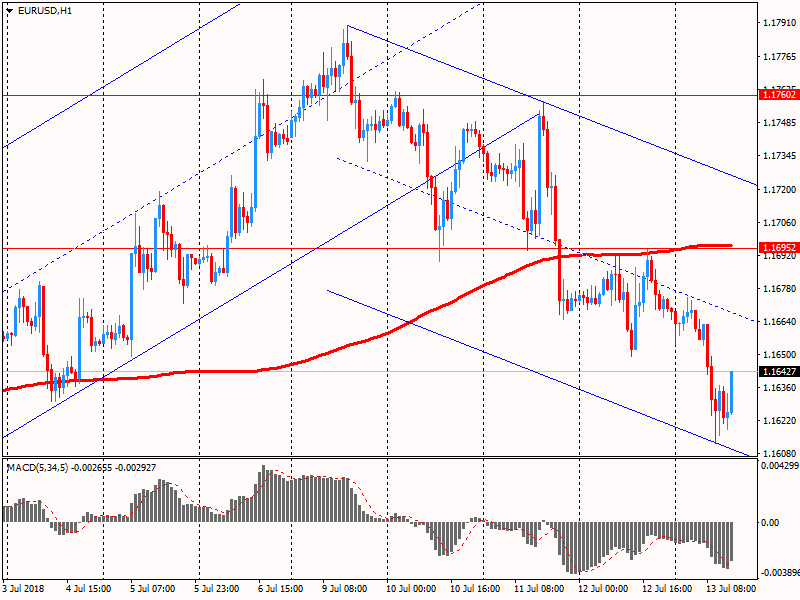Click price scale value 1.17765
800x600 pixels.
pos(780,57)
